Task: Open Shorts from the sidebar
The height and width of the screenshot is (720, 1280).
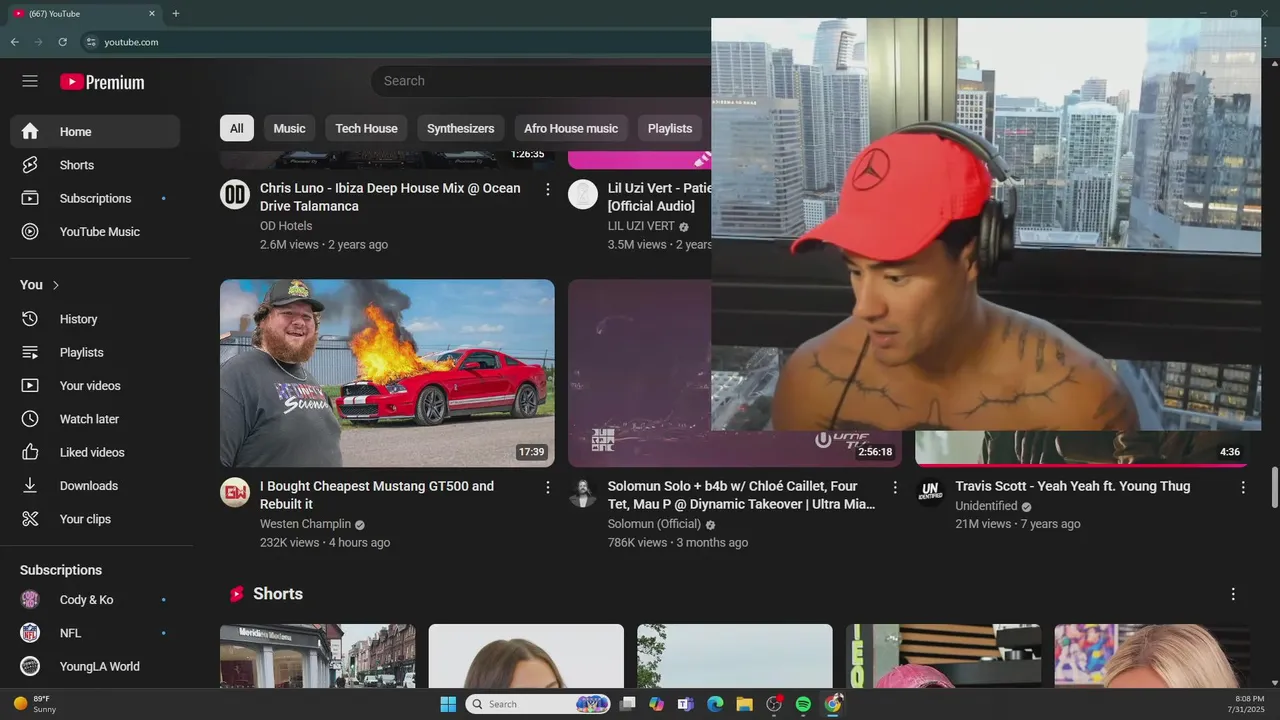Action: pyautogui.click(x=95, y=165)
